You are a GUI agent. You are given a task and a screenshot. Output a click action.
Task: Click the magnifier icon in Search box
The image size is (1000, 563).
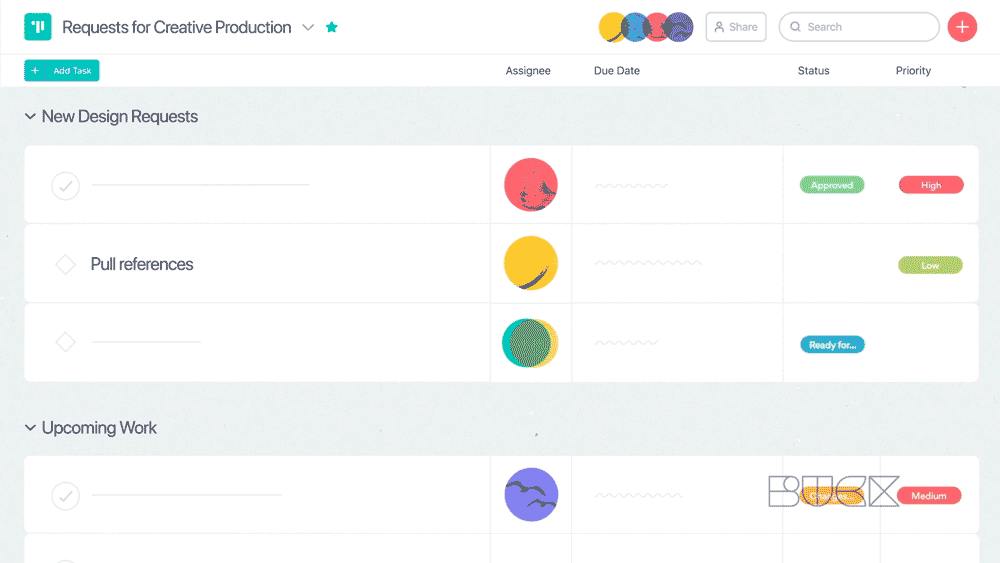[x=795, y=27]
